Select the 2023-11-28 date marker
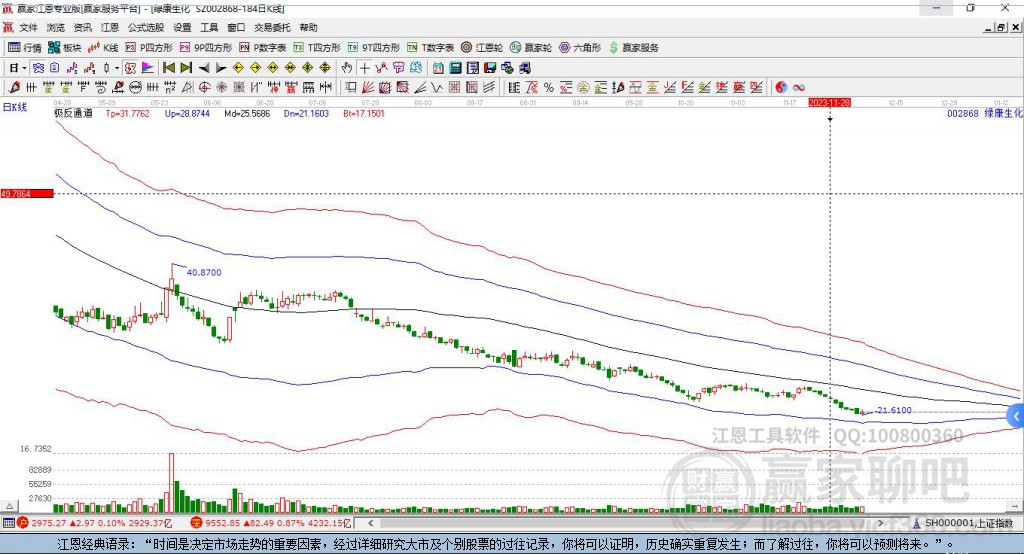 coord(829,103)
